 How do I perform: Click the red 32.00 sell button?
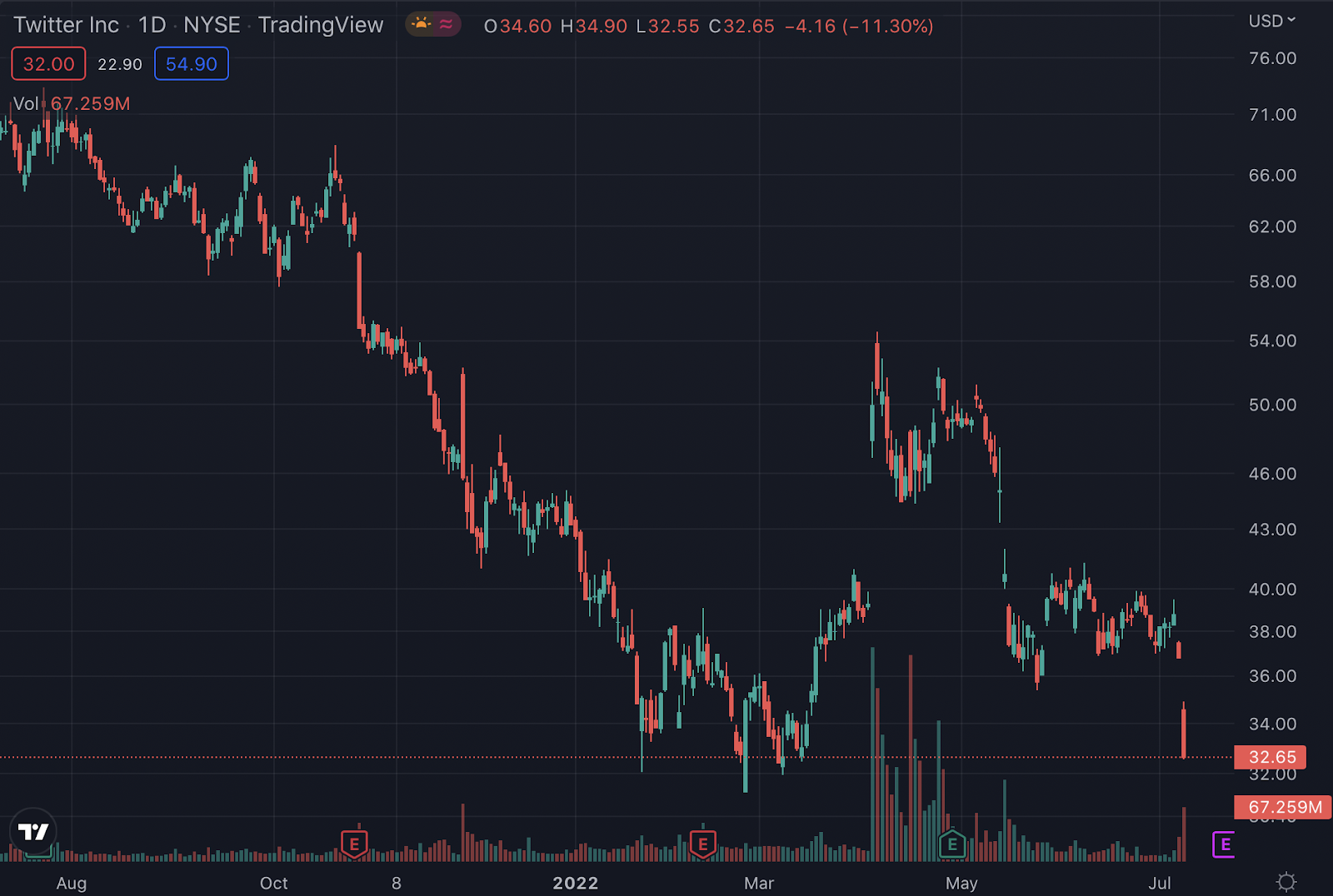pos(48,64)
